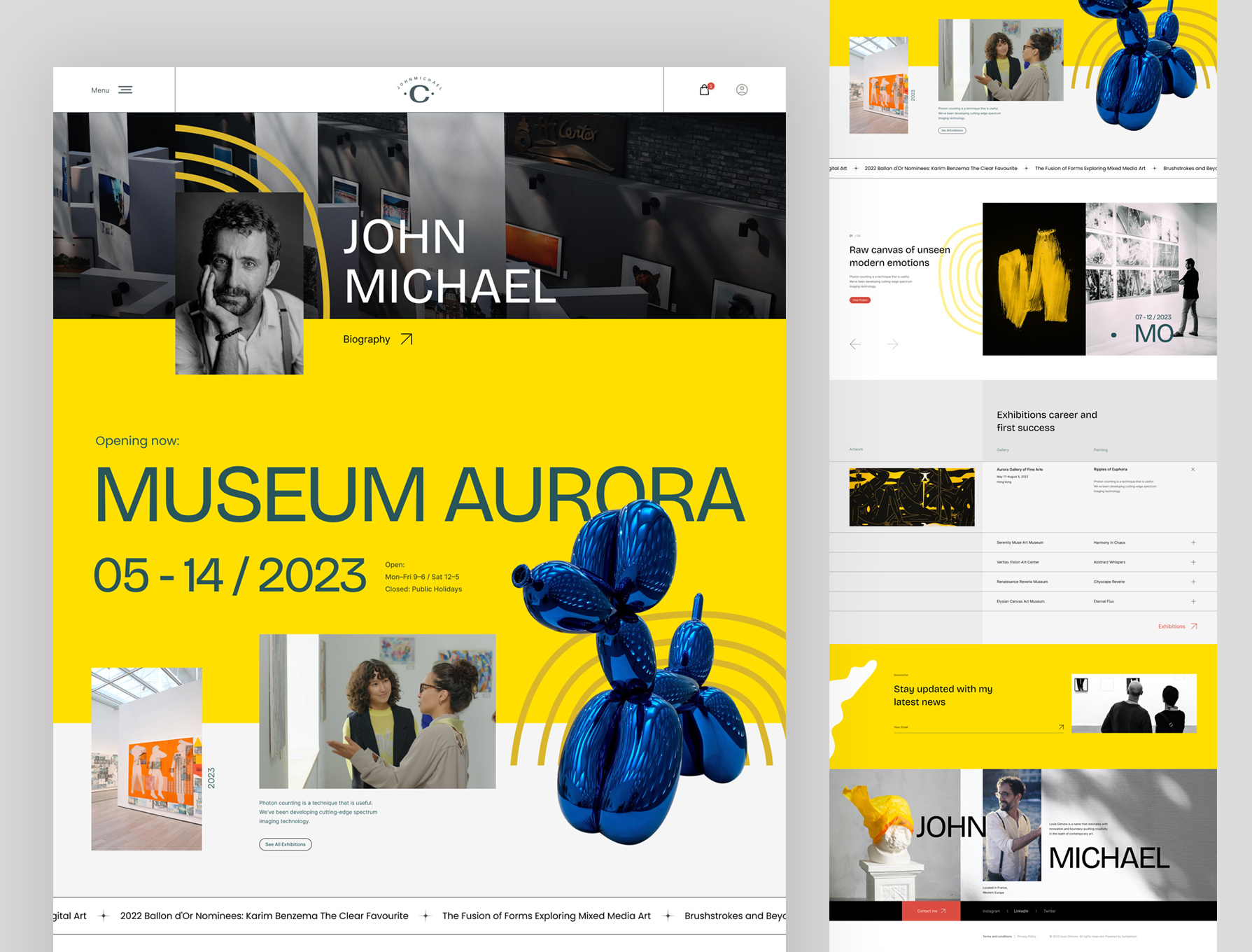This screenshot has width=1252, height=952.
Task: Click the next slide arrow
Action: [x=892, y=344]
